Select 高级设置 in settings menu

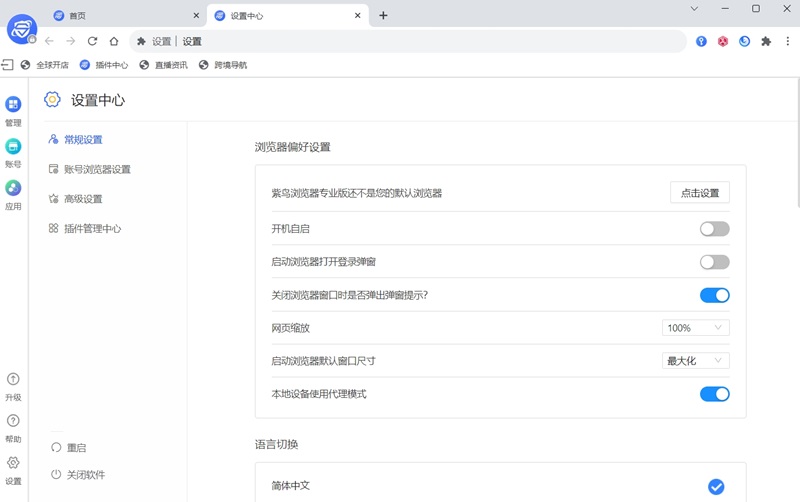(76, 199)
